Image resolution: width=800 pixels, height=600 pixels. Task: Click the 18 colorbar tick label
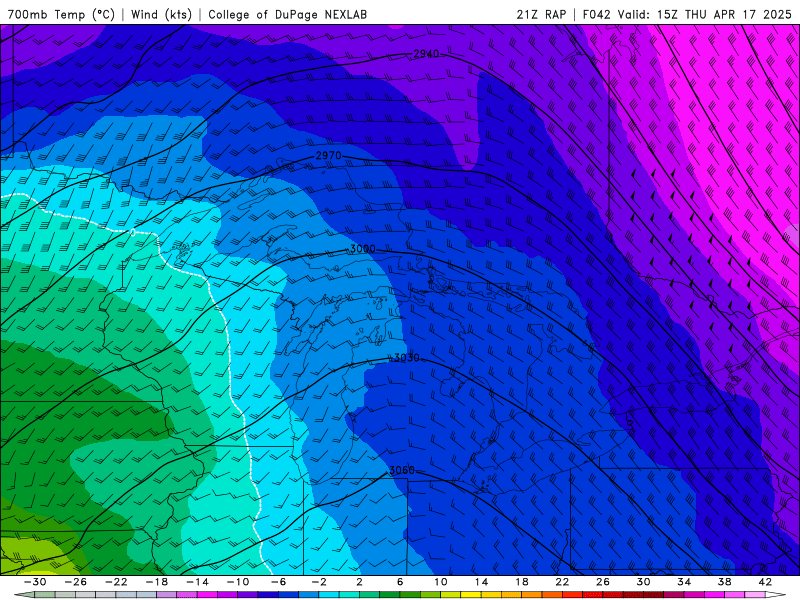[521, 582]
